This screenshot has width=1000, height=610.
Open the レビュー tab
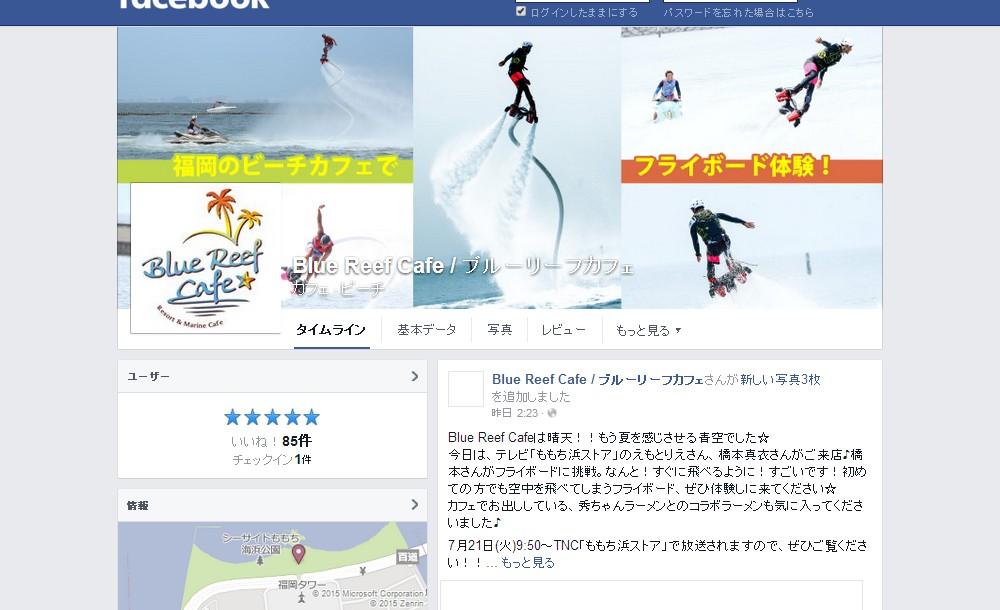click(563, 330)
